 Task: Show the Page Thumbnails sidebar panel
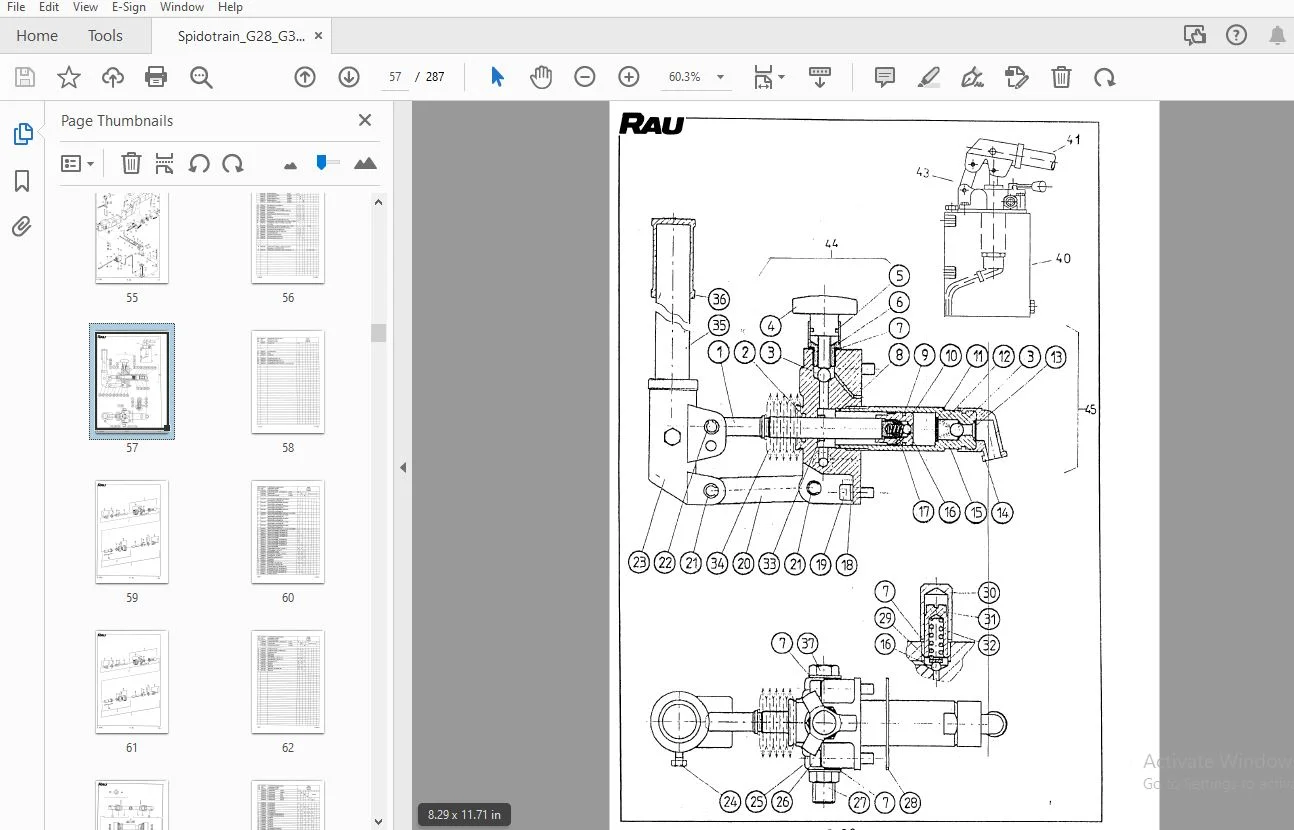click(22, 134)
